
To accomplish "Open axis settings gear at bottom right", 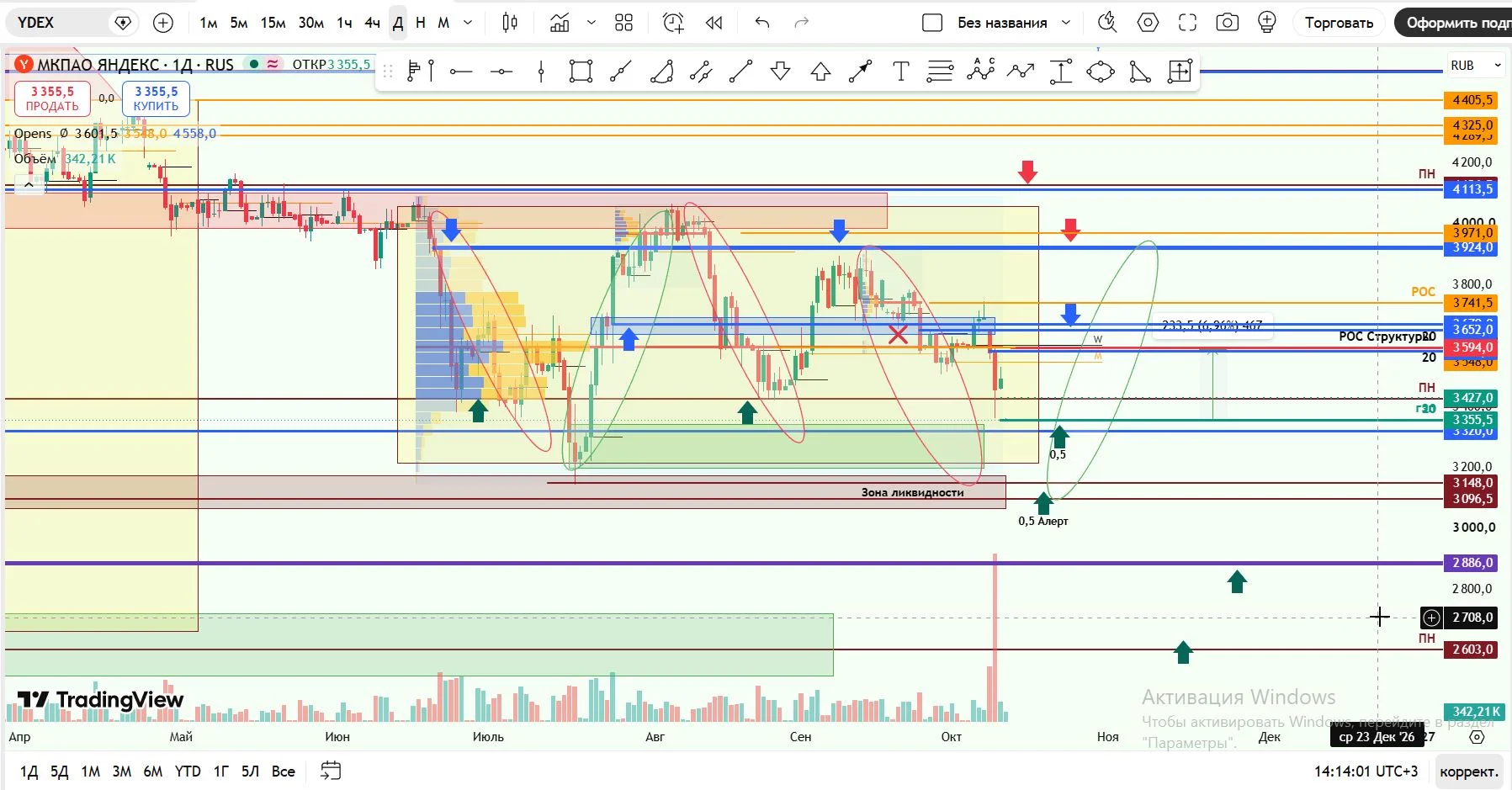I will pos(1477,737).
